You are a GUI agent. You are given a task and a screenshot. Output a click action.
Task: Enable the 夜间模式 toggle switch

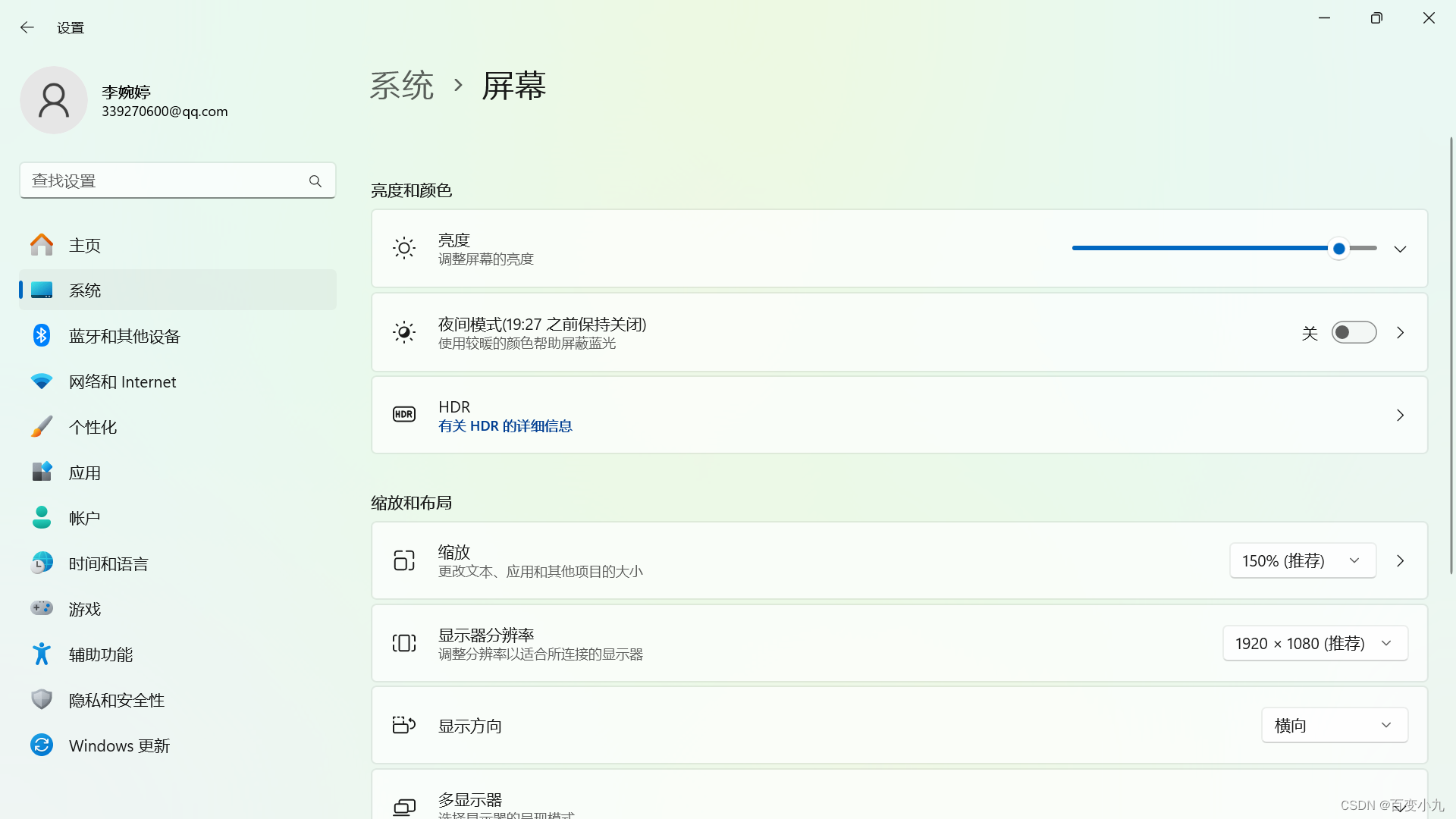coord(1354,332)
